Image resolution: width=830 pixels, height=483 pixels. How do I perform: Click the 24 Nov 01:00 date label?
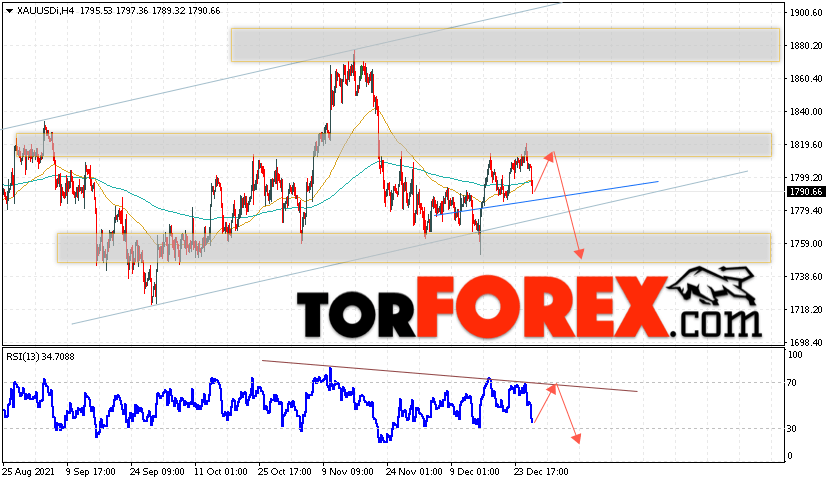414,471
